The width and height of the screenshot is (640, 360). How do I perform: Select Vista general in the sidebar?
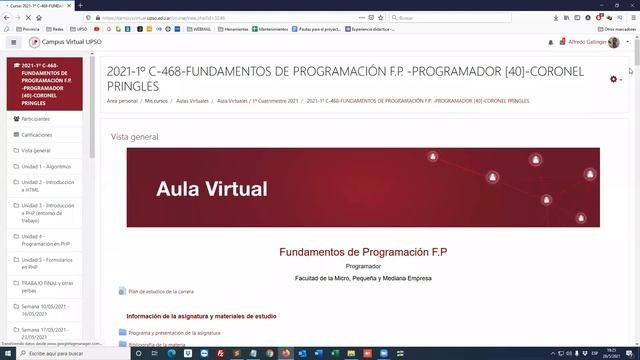[44, 151]
